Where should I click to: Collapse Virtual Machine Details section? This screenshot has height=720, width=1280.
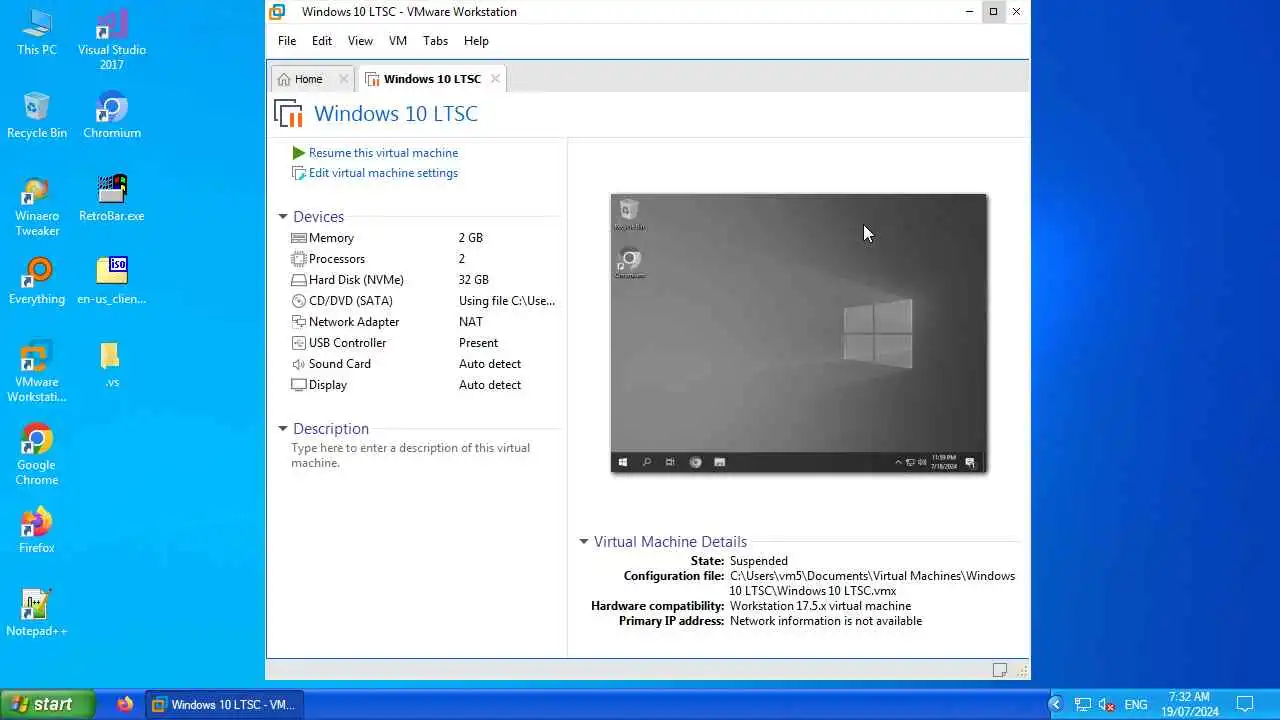[x=584, y=542]
